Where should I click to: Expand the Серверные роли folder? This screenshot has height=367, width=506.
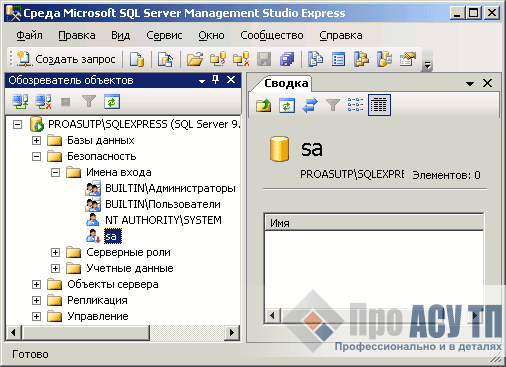point(55,253)
